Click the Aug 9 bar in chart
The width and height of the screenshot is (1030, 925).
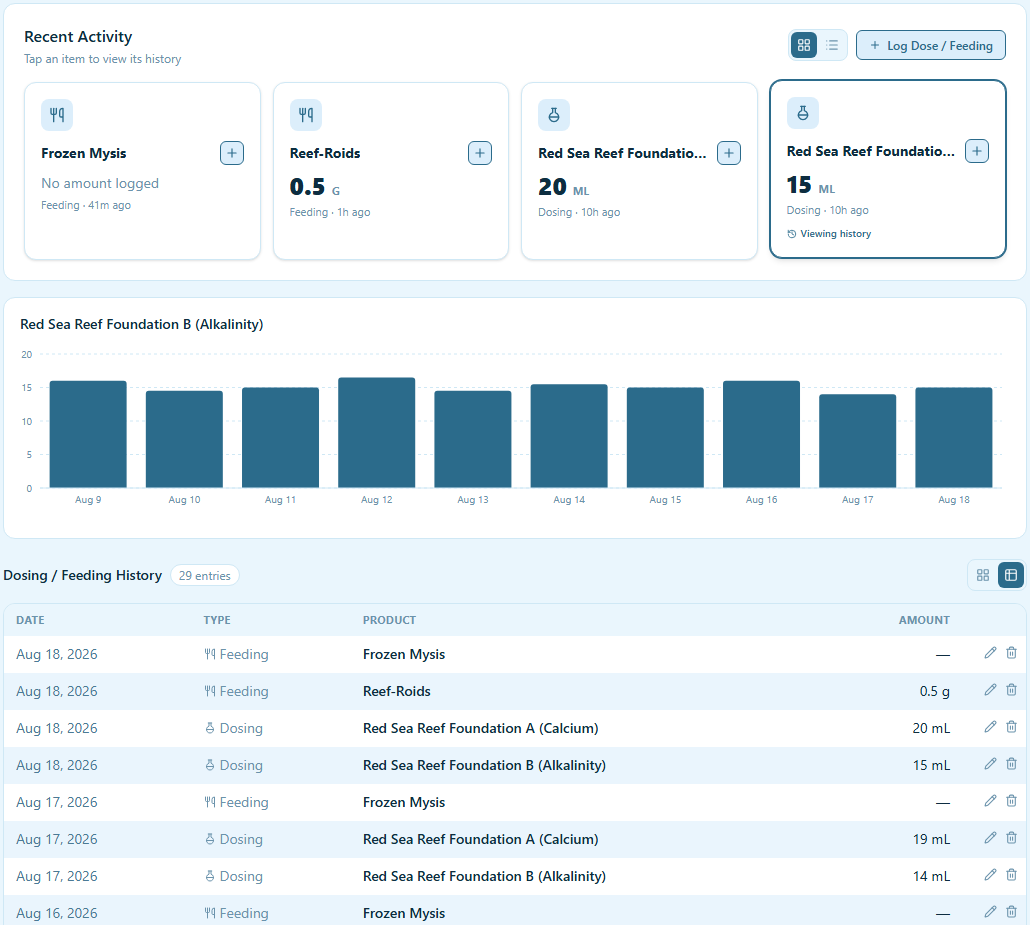coord(88,434)
